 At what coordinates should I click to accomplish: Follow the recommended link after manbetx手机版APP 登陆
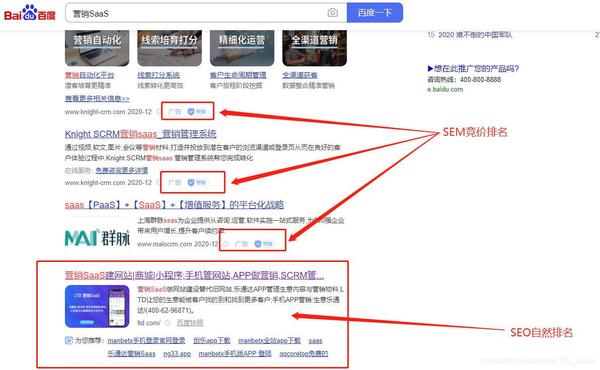pyautogui.click(x=303, y=354)
